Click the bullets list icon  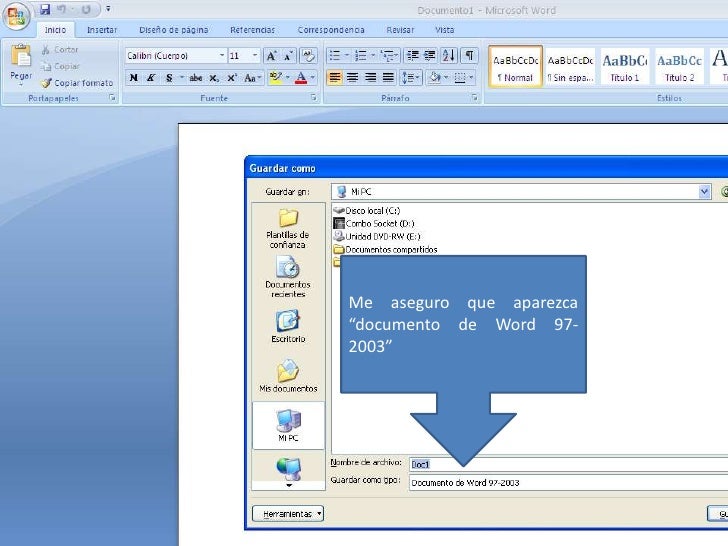334,56
